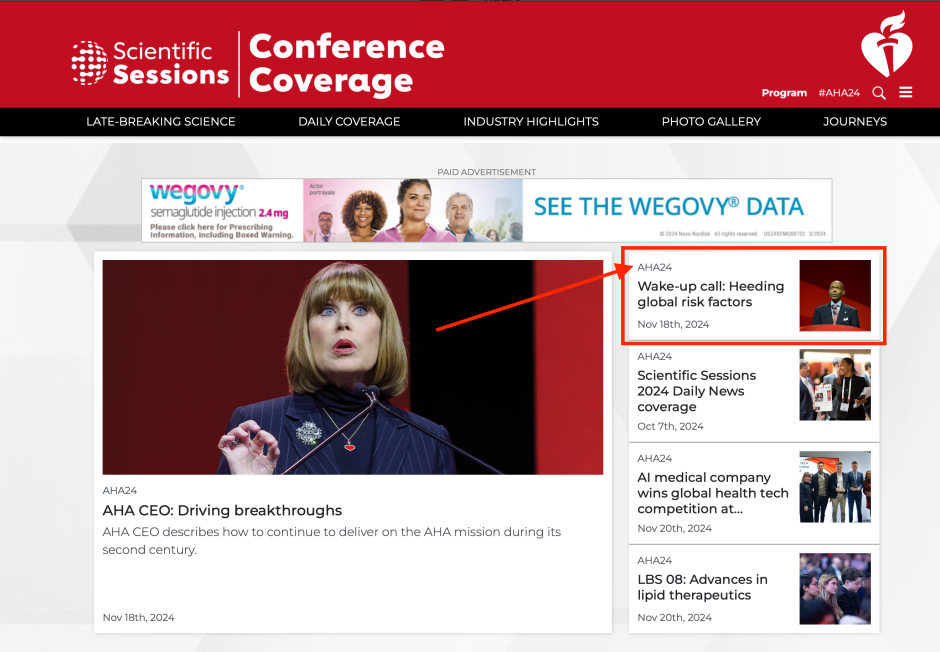The image size is (940, 652).
Task: Click the 'PAID ADVERTISEMENT' label
Action: (x=486, y=172)
